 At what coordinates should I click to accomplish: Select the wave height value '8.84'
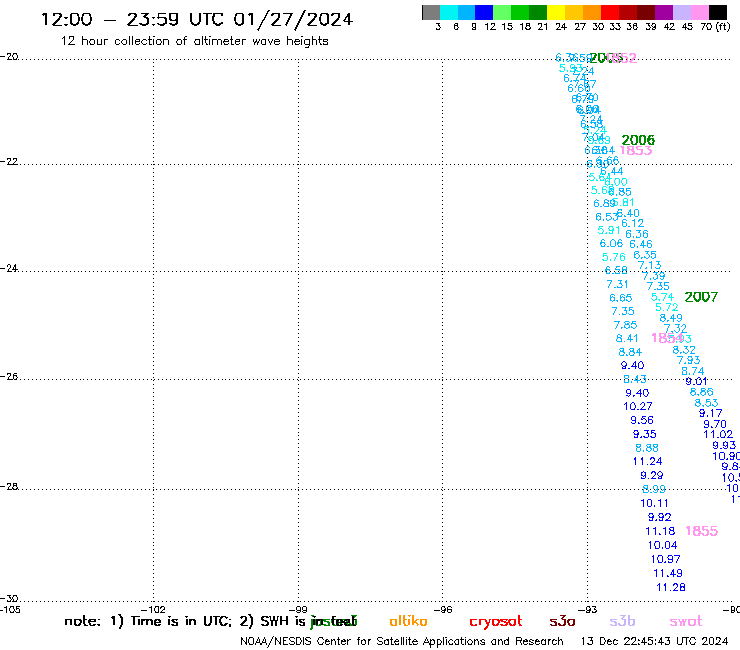pyautogui.click(x=630, y=352)
